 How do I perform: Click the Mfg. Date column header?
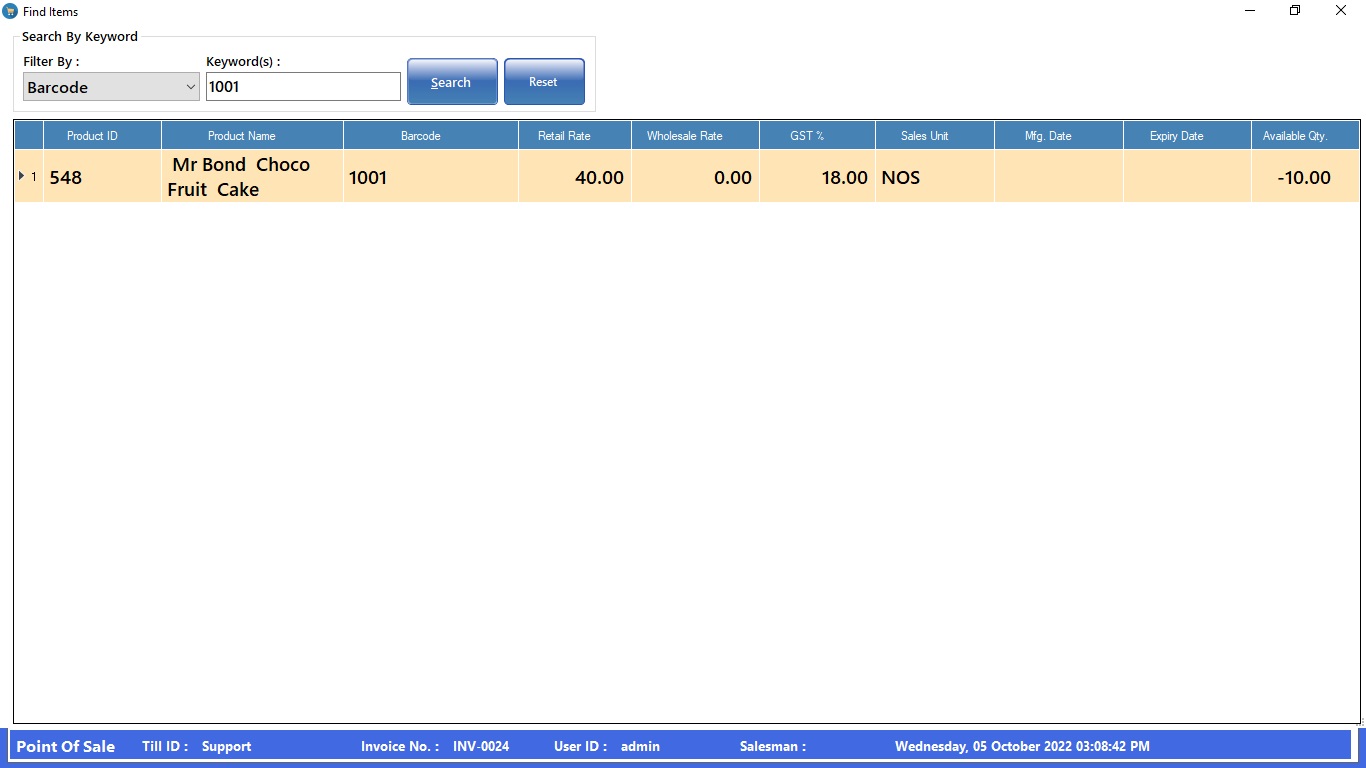[x=1047, y=136]
